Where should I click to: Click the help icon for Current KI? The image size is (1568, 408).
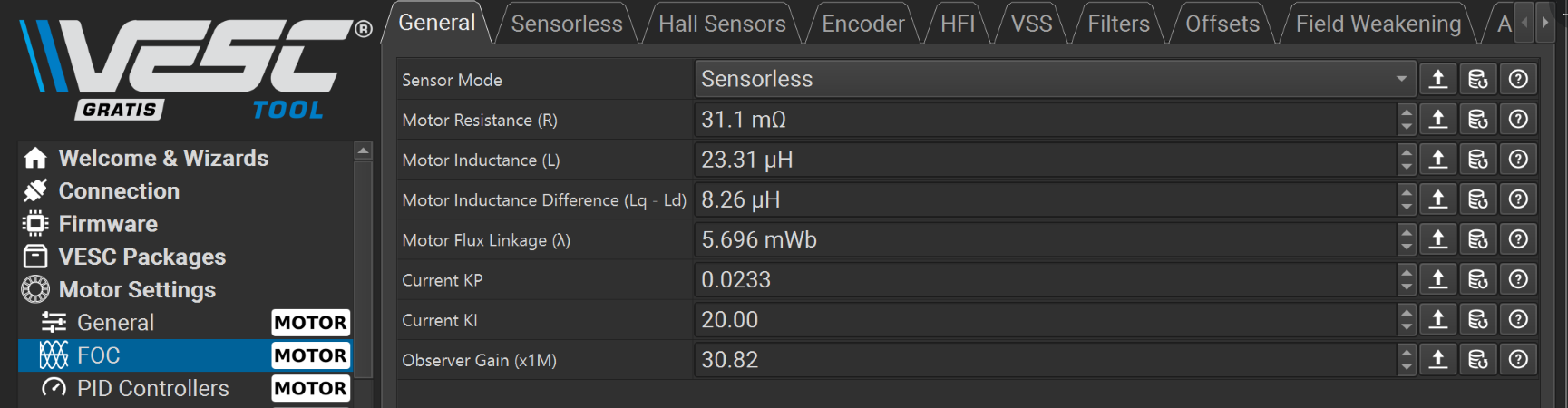(x=1518, y=319)
